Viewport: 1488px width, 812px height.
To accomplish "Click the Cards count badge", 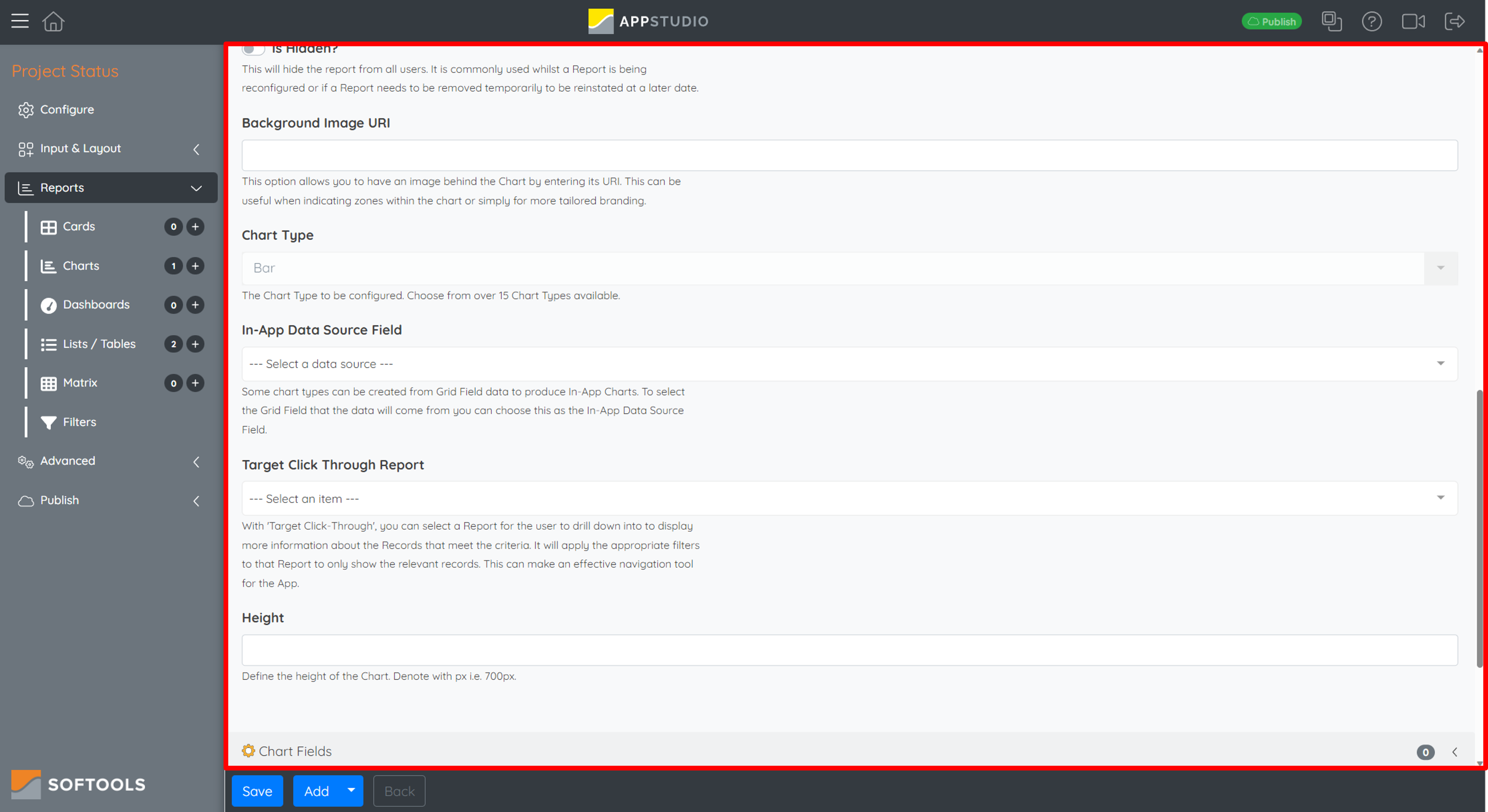I will pos(173,227).
